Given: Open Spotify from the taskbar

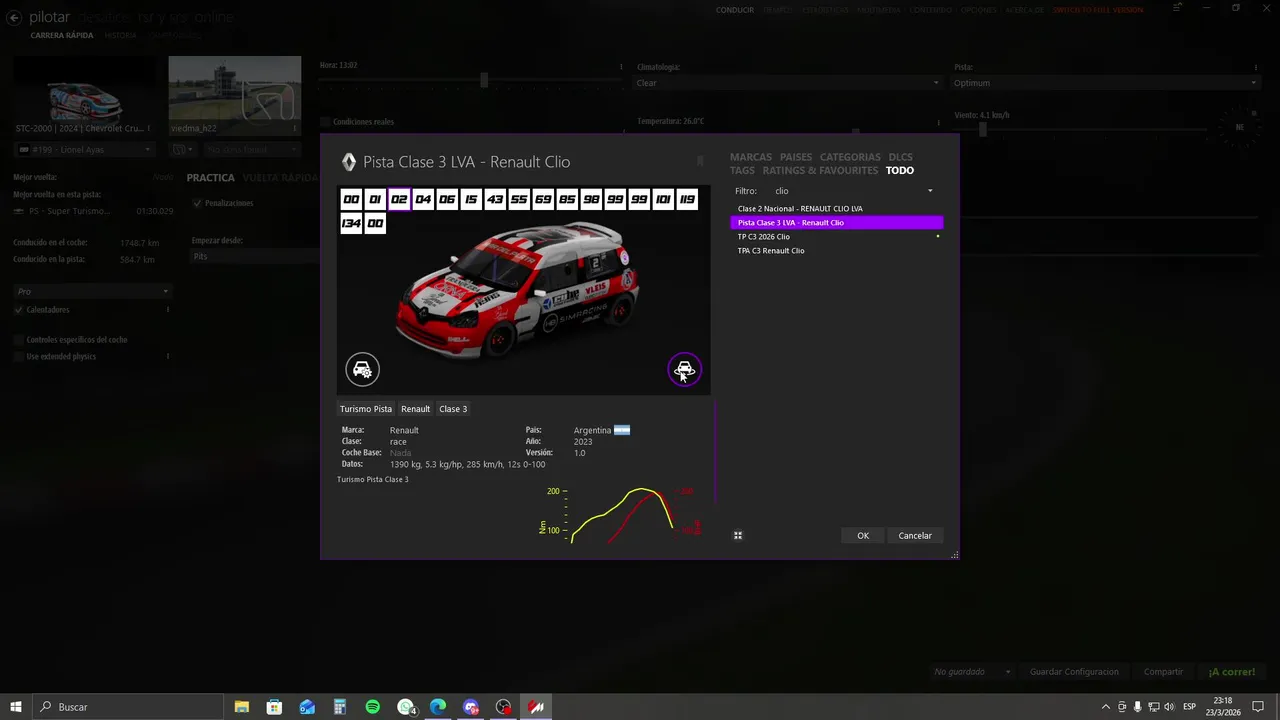Looking at the screenshot, I should 373,707.
